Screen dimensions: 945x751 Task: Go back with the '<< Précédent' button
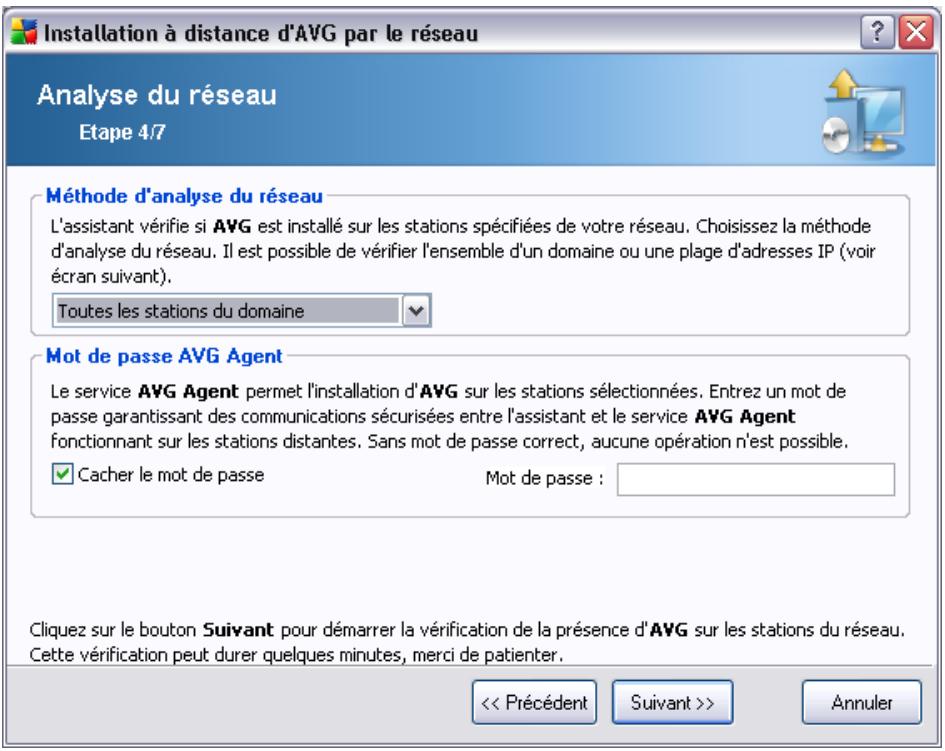point(534,702)
